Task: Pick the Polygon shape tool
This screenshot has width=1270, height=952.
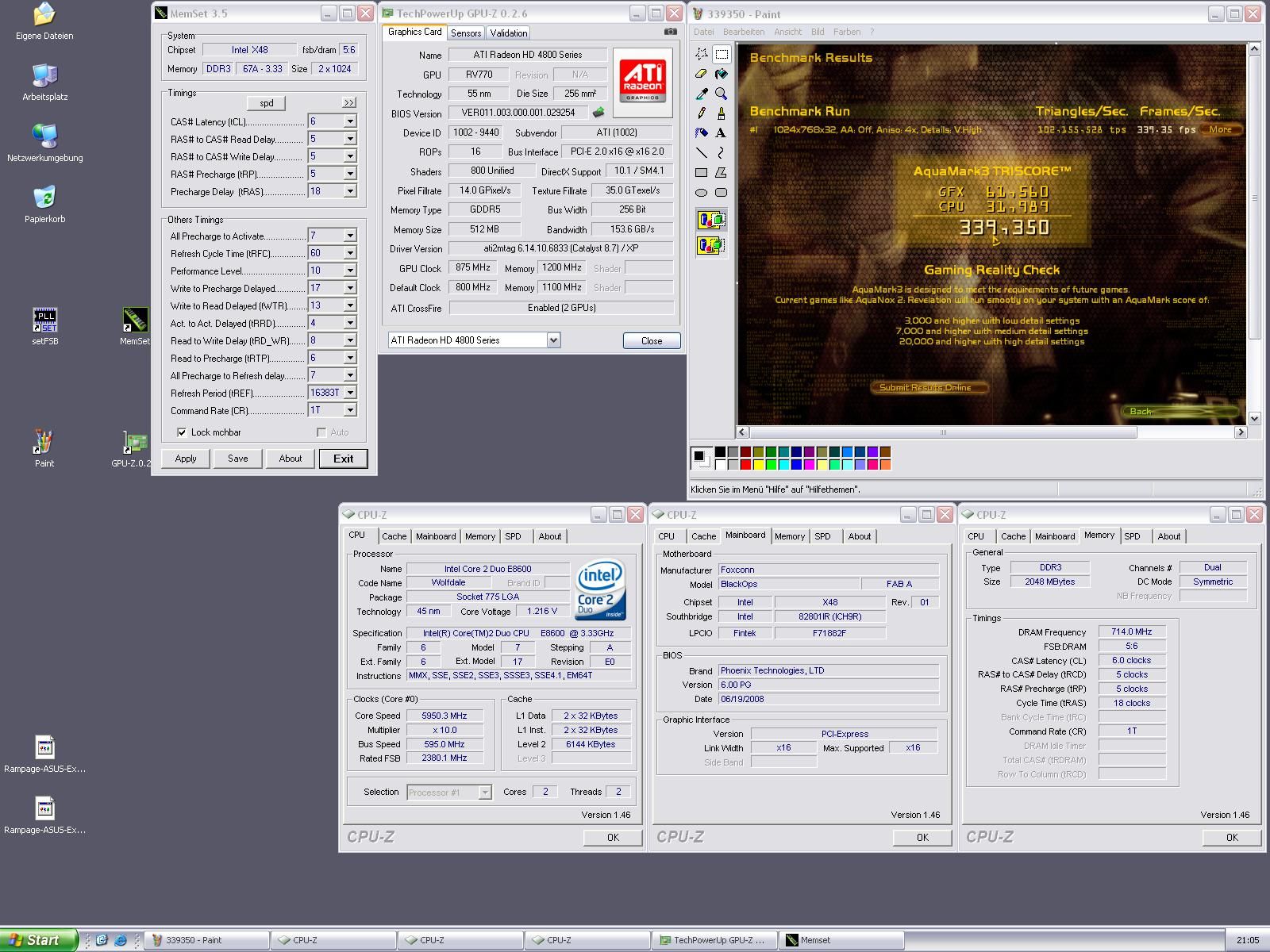Action: tap(721, 172)
